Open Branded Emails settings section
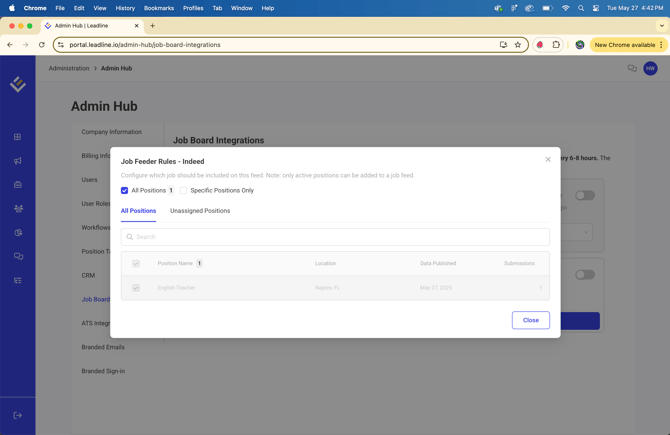 [103, 347]
